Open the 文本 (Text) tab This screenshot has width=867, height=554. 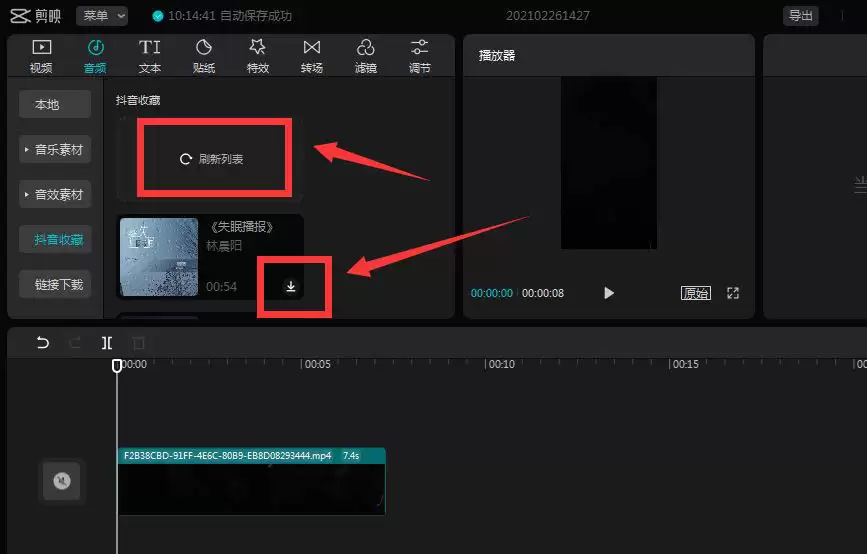(x=149, y=56)
